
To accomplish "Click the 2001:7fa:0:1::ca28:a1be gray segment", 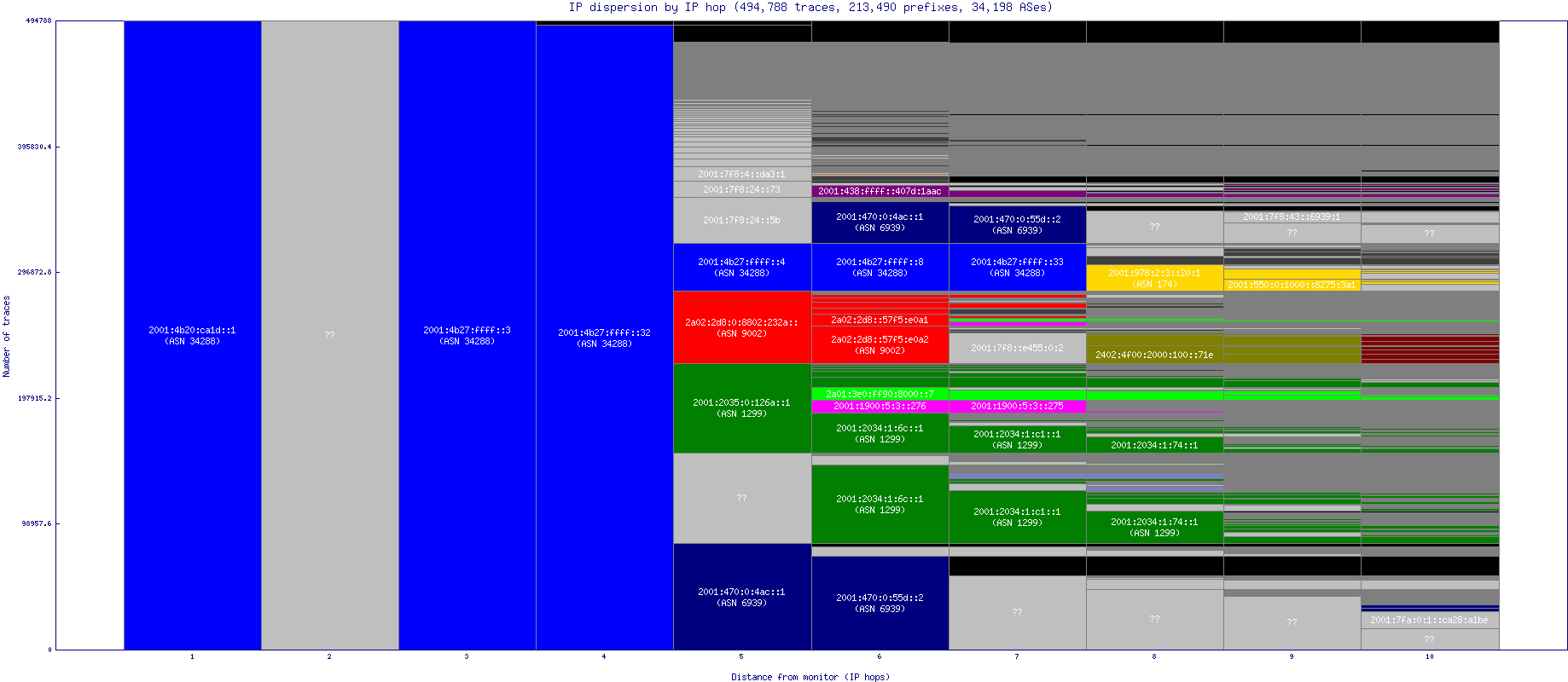I will 1429,620.
